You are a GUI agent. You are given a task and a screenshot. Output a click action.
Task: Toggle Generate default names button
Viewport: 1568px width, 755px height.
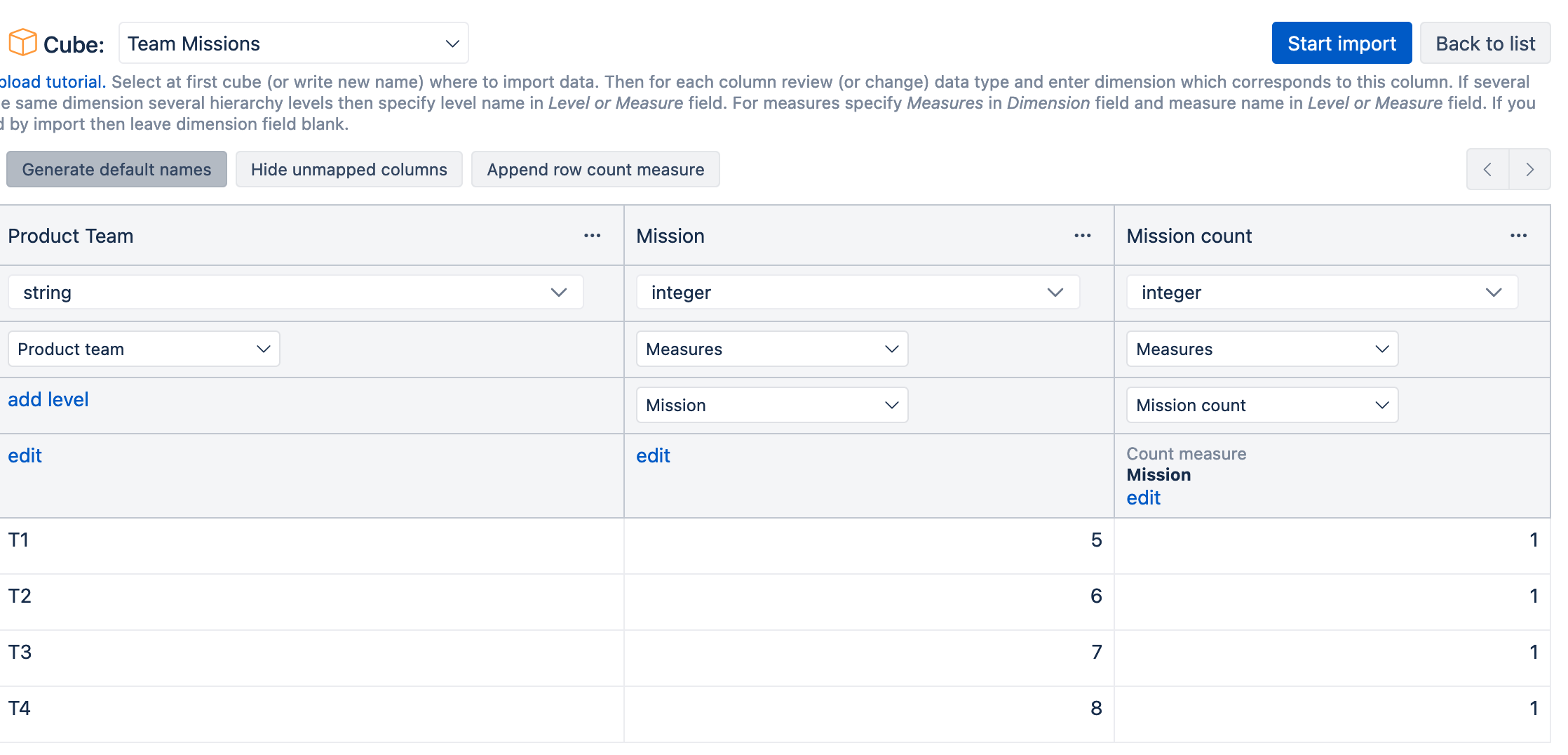click(x=116, y=169)
